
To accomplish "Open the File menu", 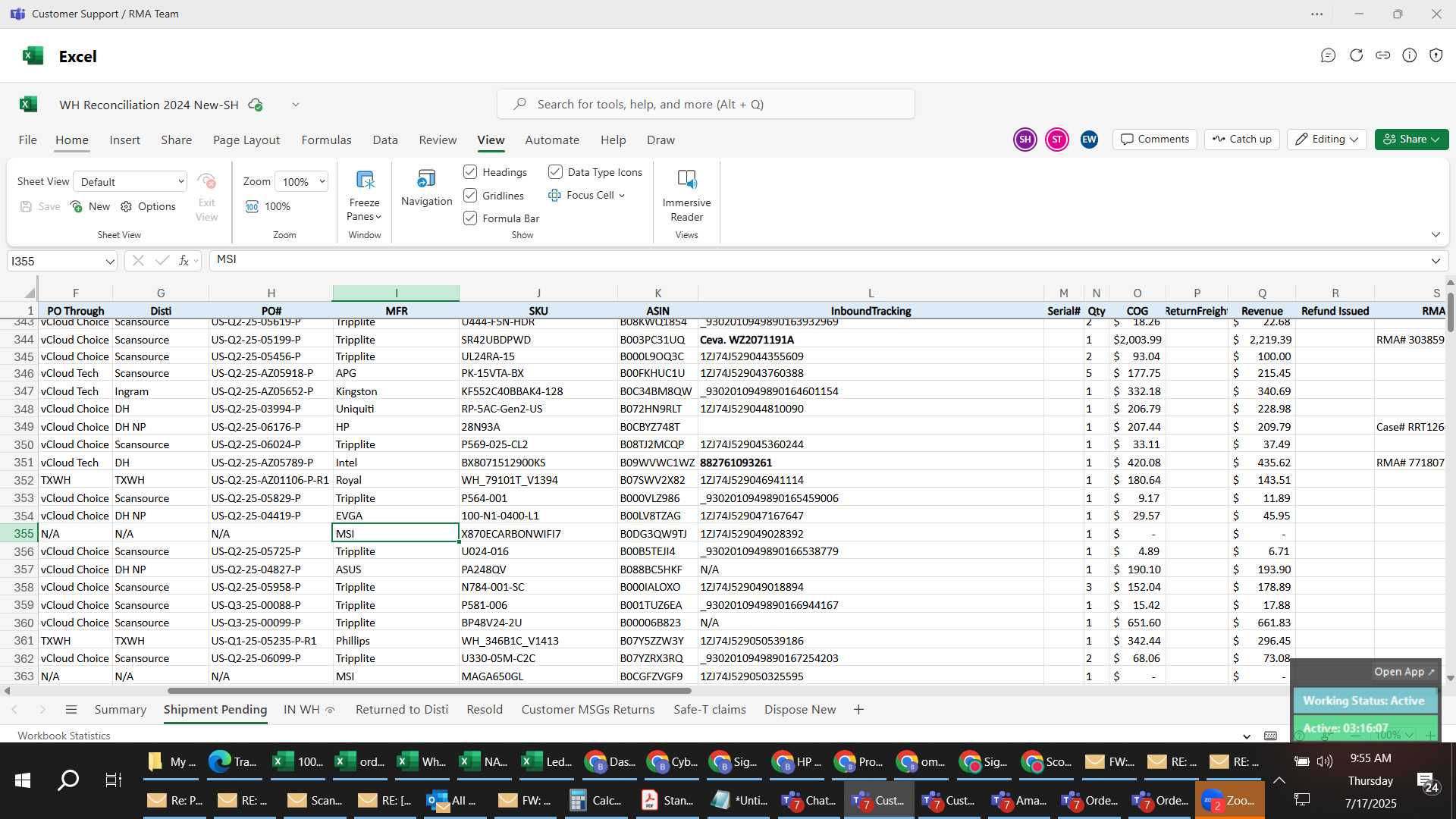I will pyautogui.click(x=28, y=140).
